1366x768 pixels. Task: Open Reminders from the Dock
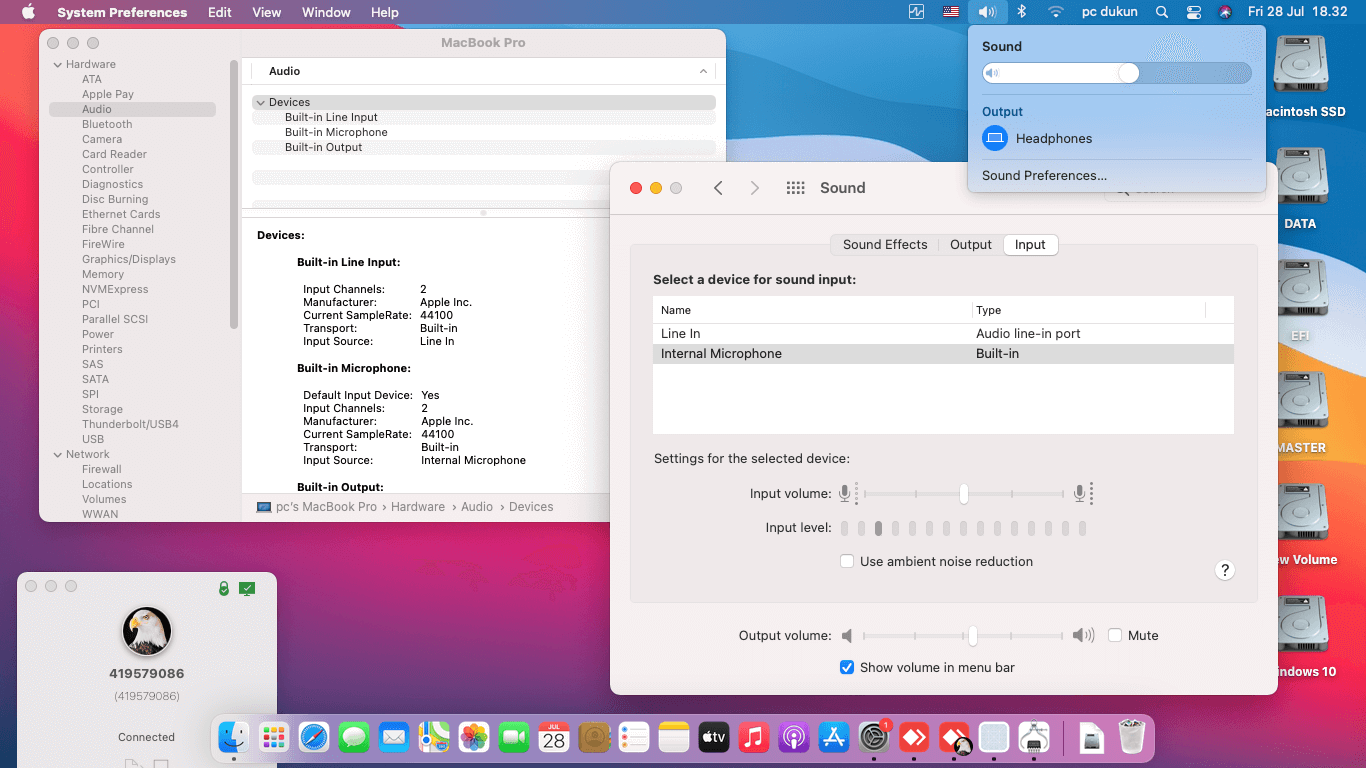[634, 738]
